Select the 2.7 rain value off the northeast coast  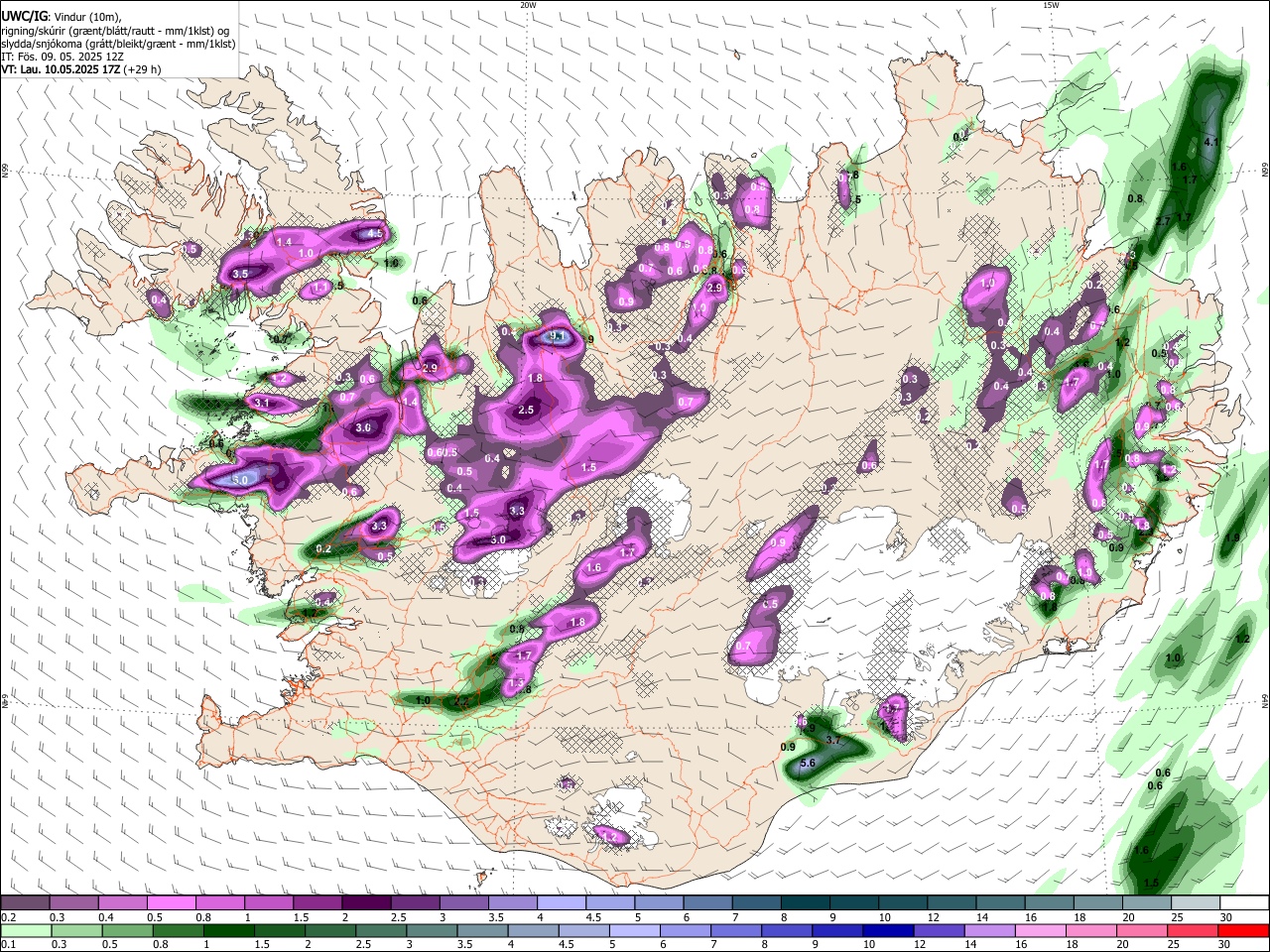1164,220
